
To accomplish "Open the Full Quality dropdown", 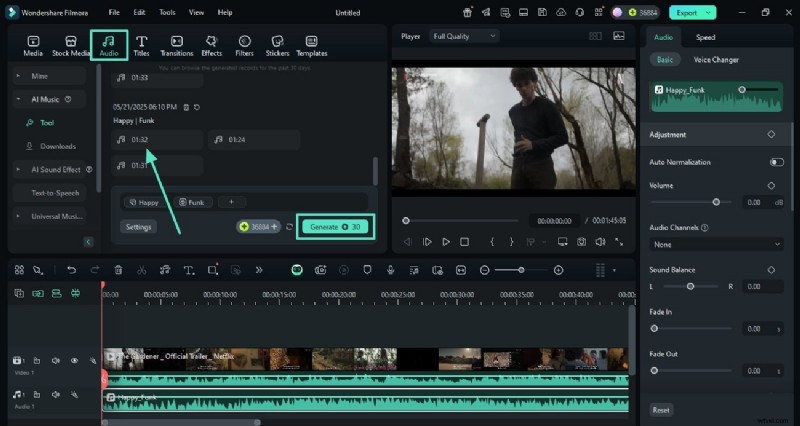I will tap(464, 36).
